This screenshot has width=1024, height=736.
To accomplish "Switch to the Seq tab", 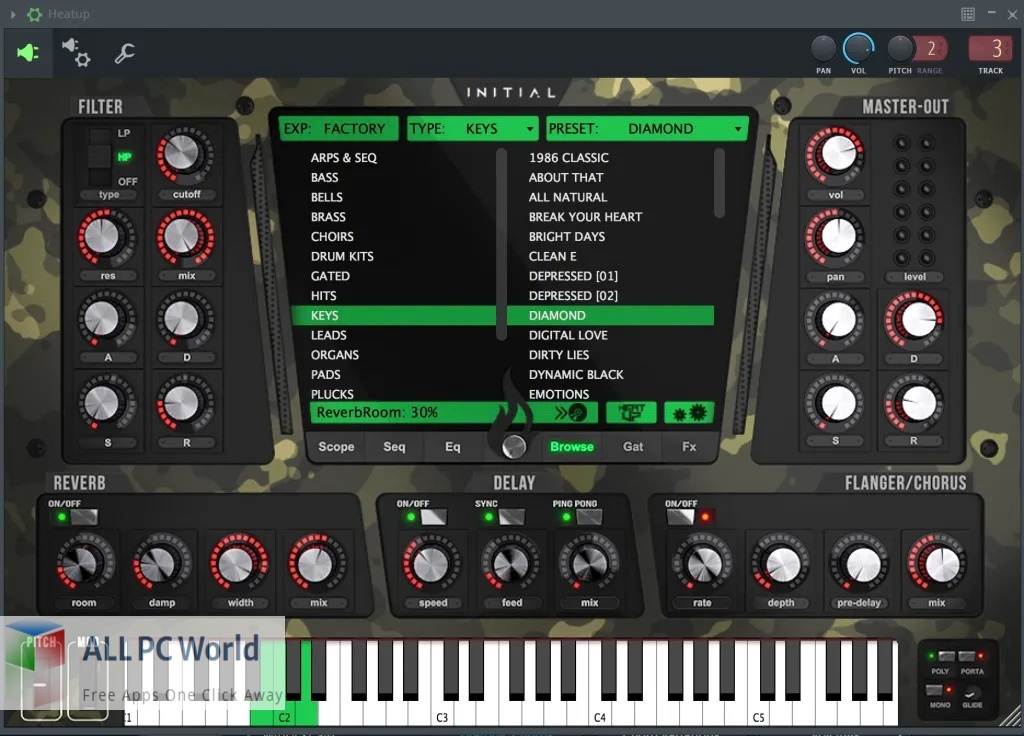I will 394,447.
